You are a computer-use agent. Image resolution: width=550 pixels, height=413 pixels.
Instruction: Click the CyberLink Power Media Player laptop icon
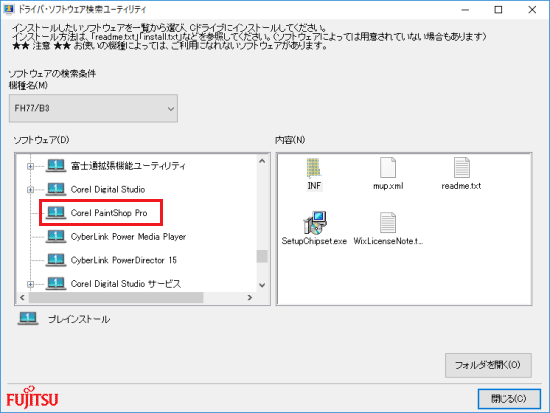tap(56, 236)
